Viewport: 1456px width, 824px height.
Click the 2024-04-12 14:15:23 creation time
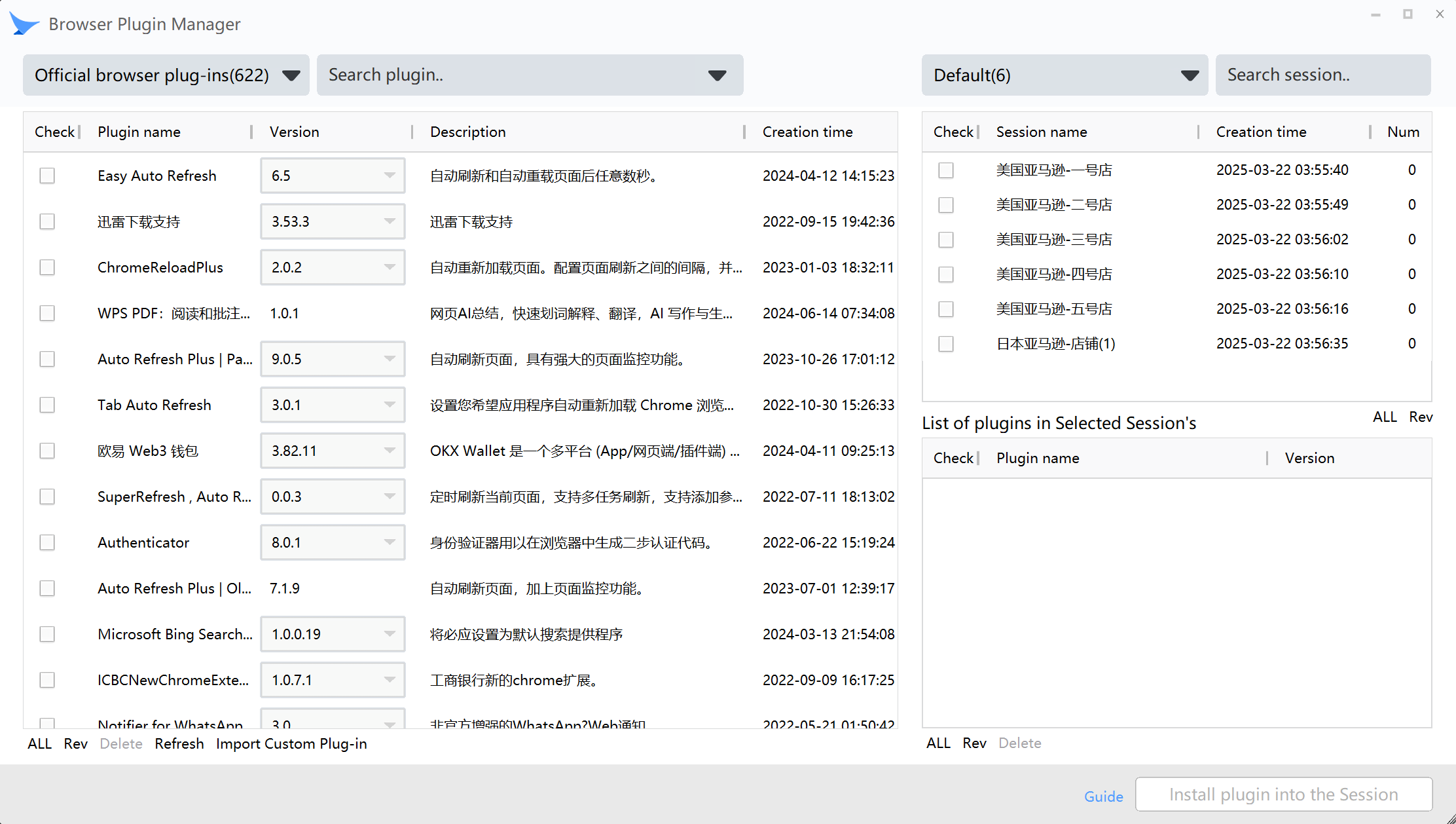click(828, 176)
